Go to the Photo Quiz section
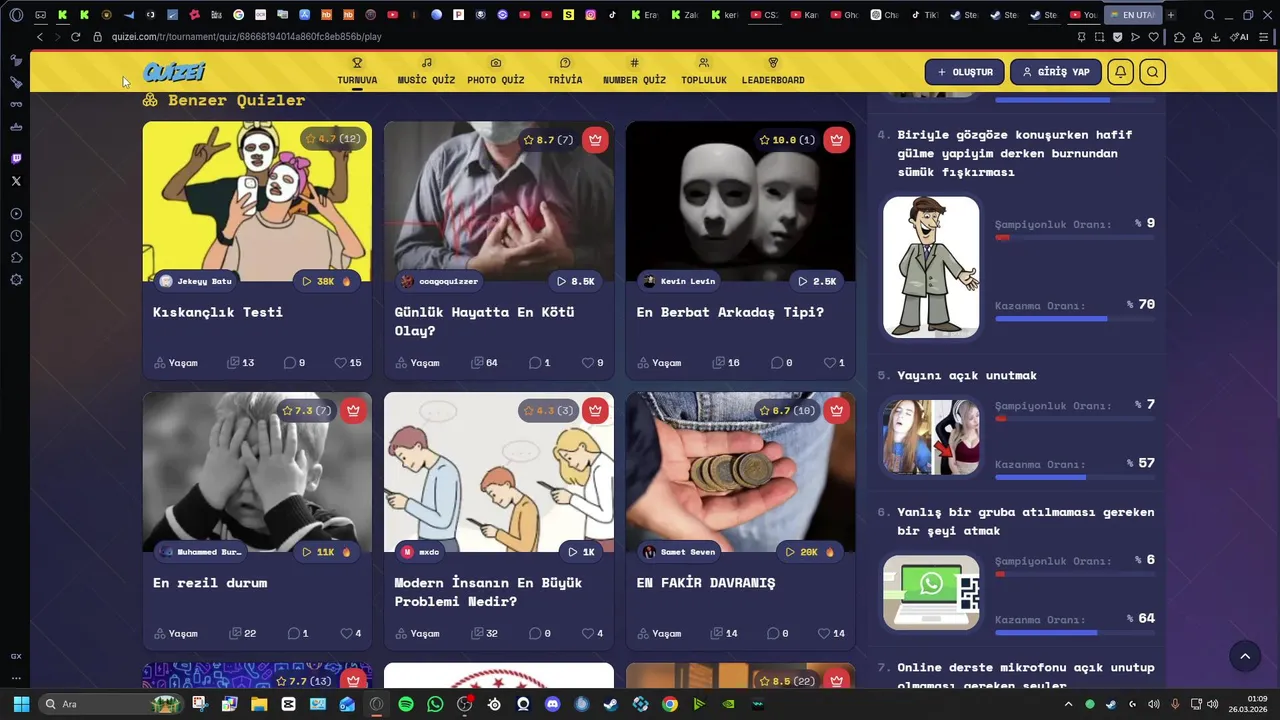Viewport: 1280px width, 720px height. [496, 71]
